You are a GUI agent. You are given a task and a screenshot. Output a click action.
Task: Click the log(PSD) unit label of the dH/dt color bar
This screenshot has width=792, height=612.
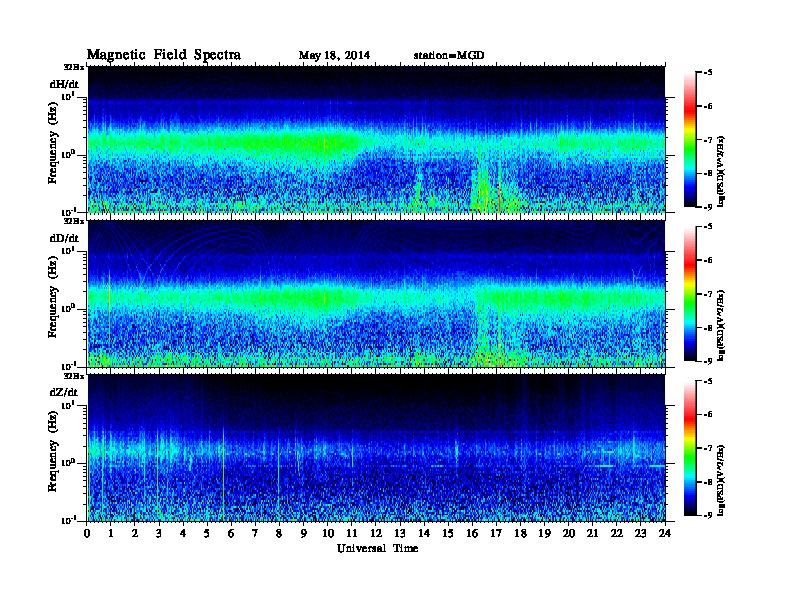(722, 171)
